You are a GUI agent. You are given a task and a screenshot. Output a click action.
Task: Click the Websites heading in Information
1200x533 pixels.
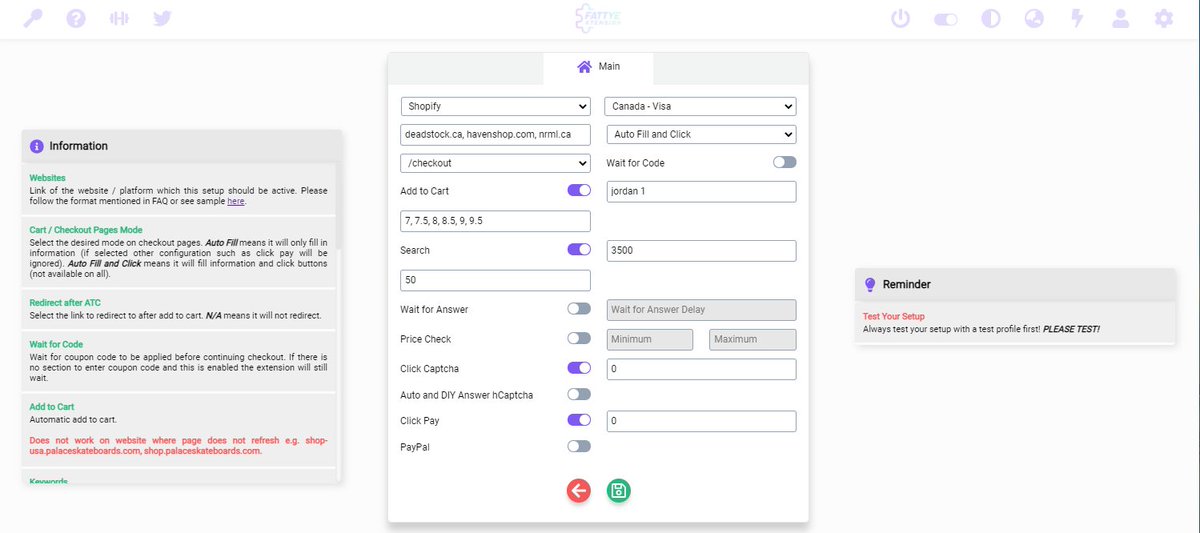click(x=48, y=178)
